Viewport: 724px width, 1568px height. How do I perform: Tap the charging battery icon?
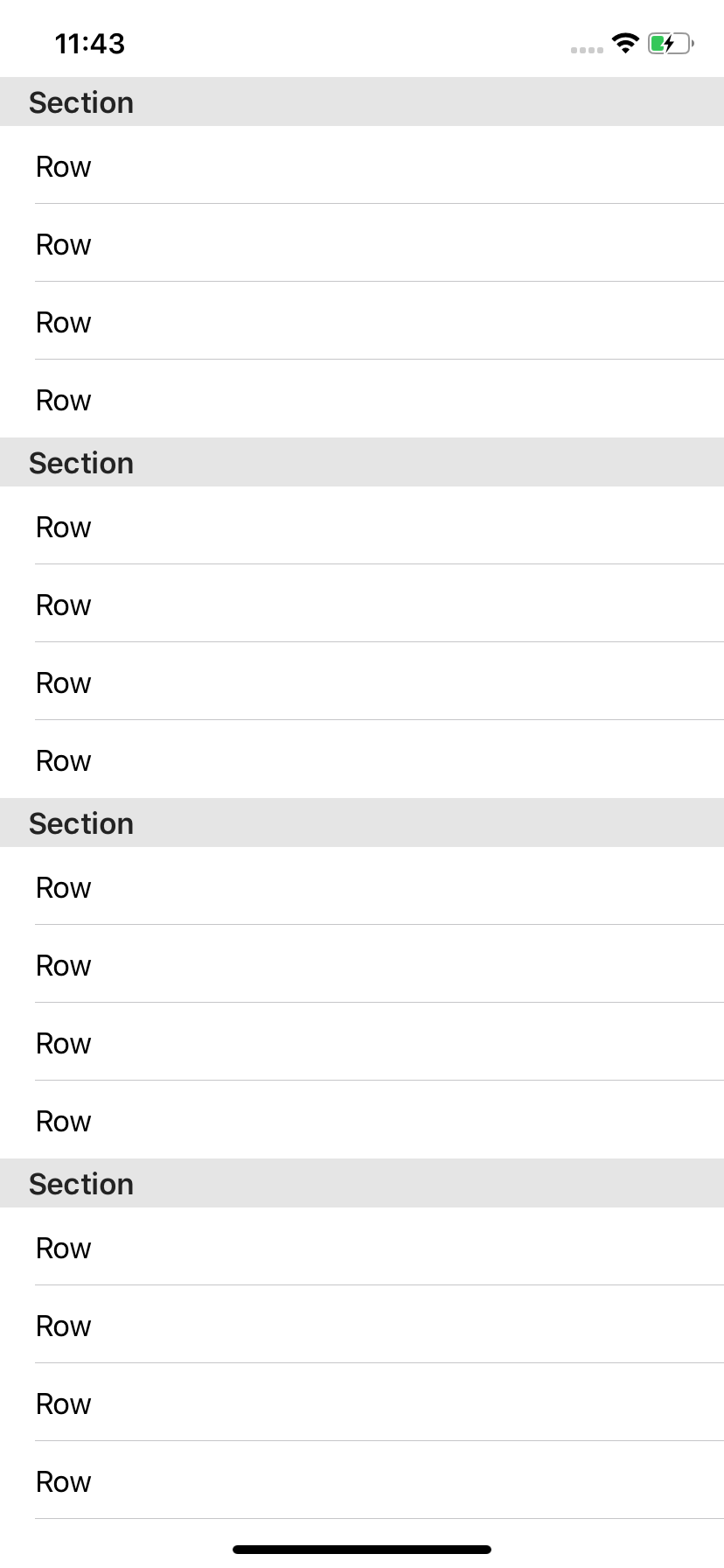point(671,43)
